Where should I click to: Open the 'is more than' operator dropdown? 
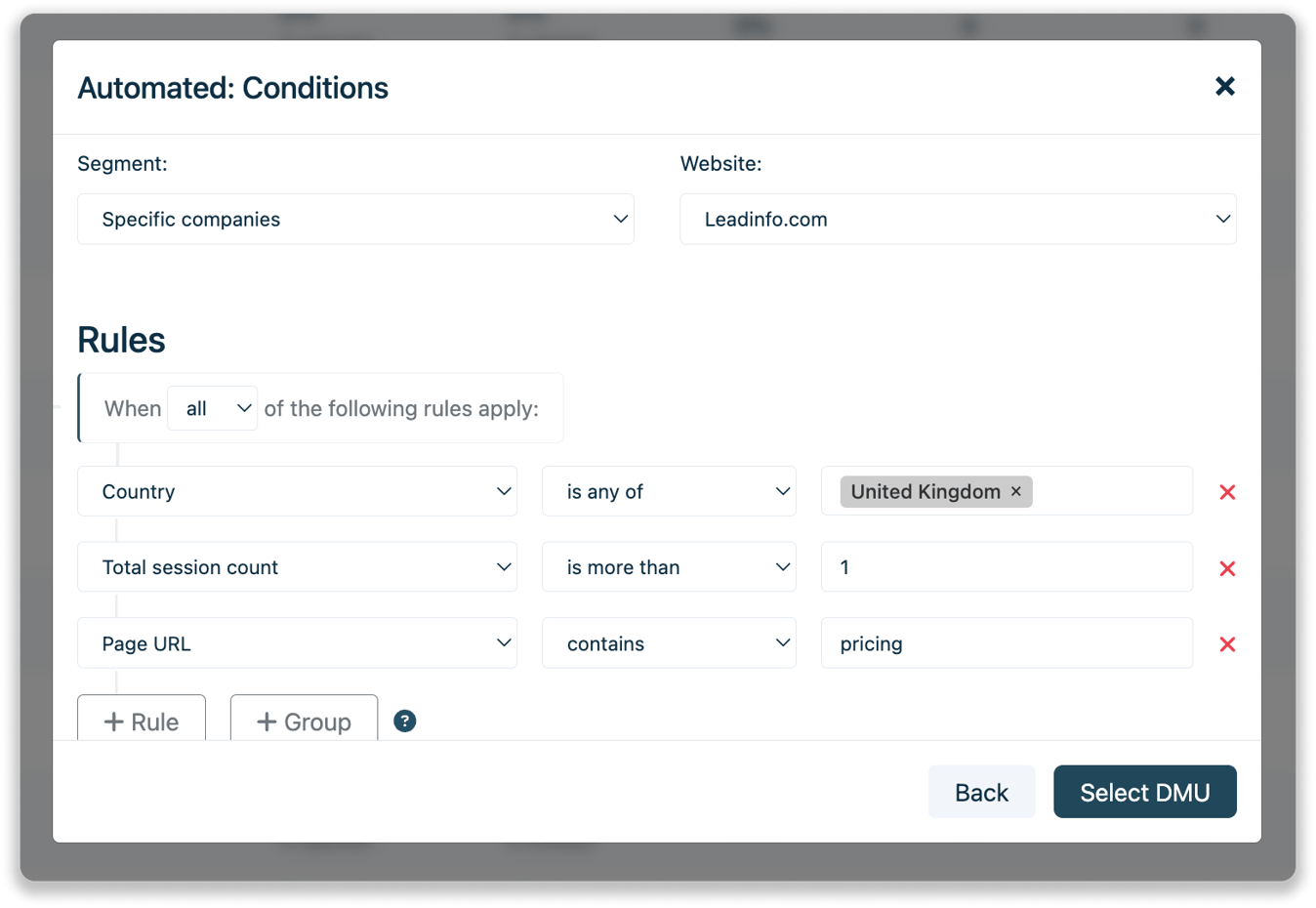tap(669, 567)
